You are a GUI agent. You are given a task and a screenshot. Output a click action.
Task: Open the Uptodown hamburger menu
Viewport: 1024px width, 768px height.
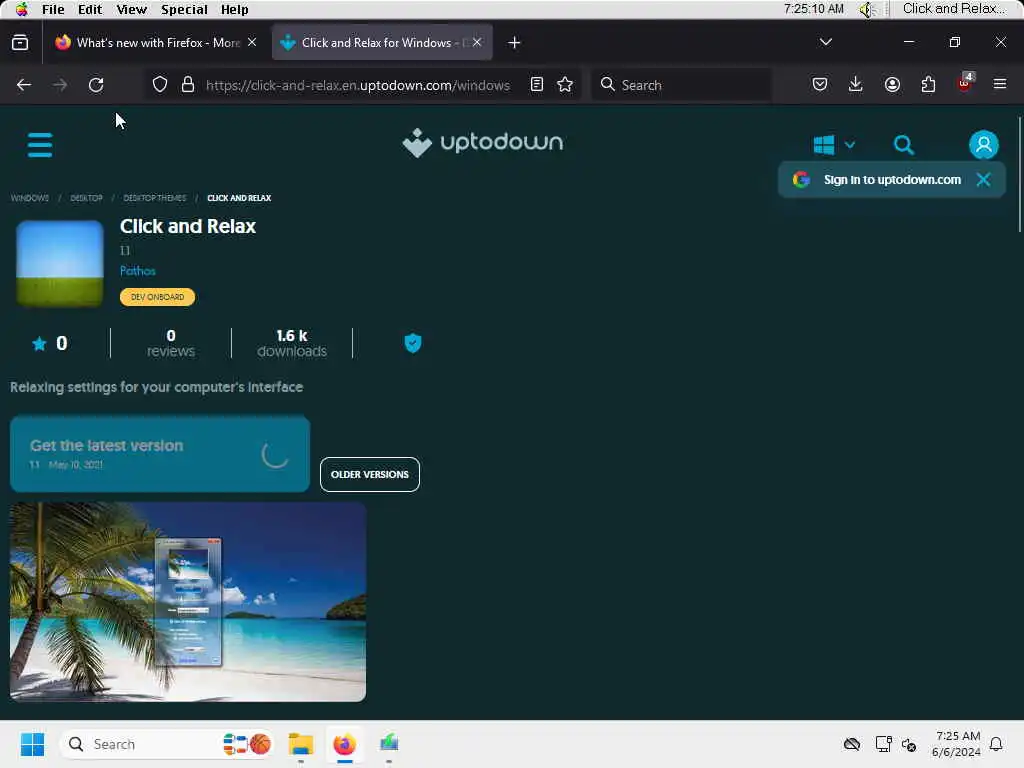40,144
